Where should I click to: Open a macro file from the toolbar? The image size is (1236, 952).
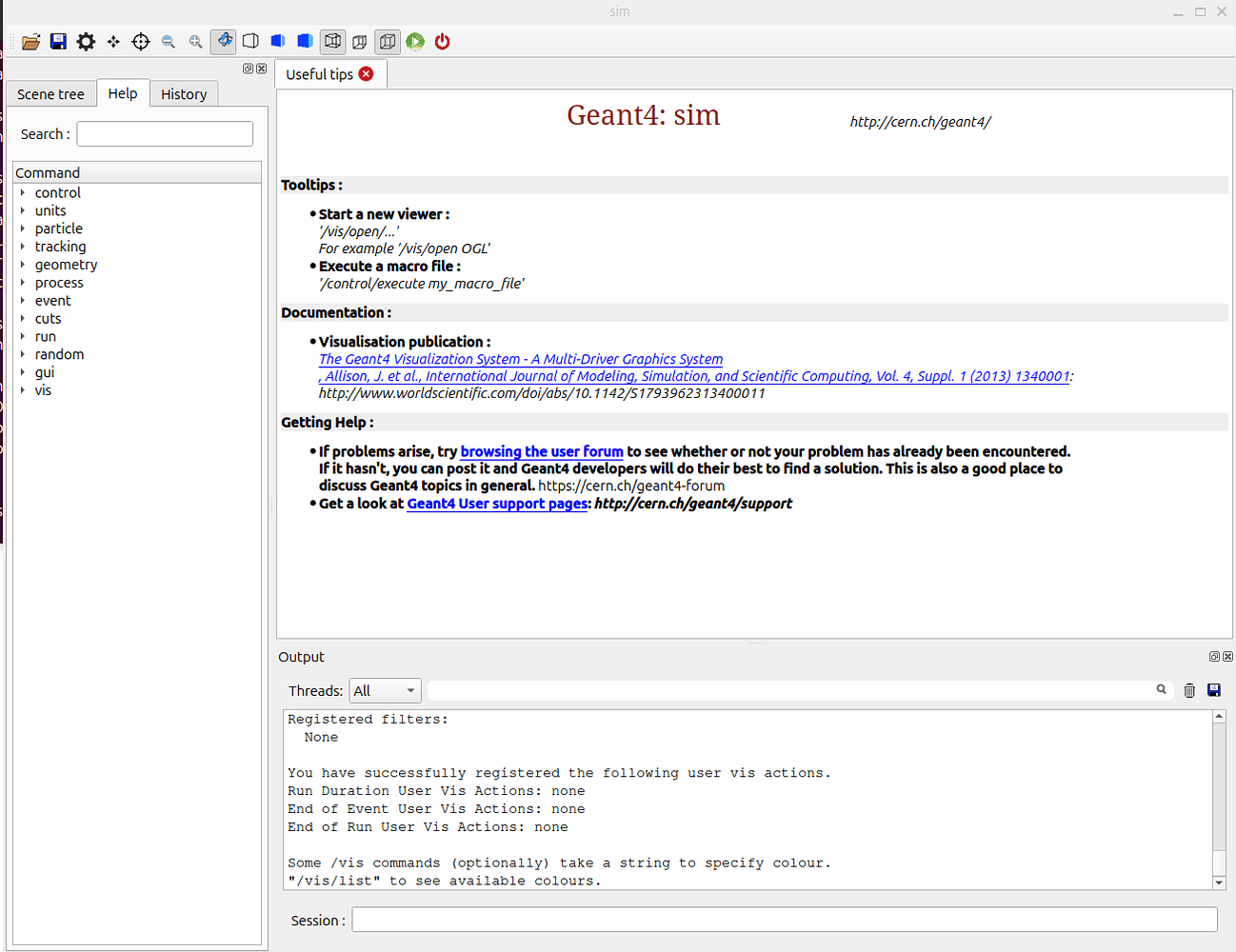(x=30, y=41)
